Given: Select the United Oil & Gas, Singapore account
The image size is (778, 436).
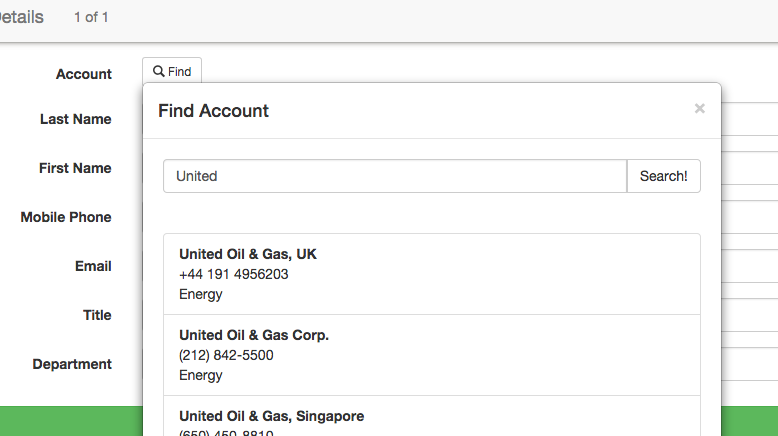Looking at the screenshot, I should 432,416.
